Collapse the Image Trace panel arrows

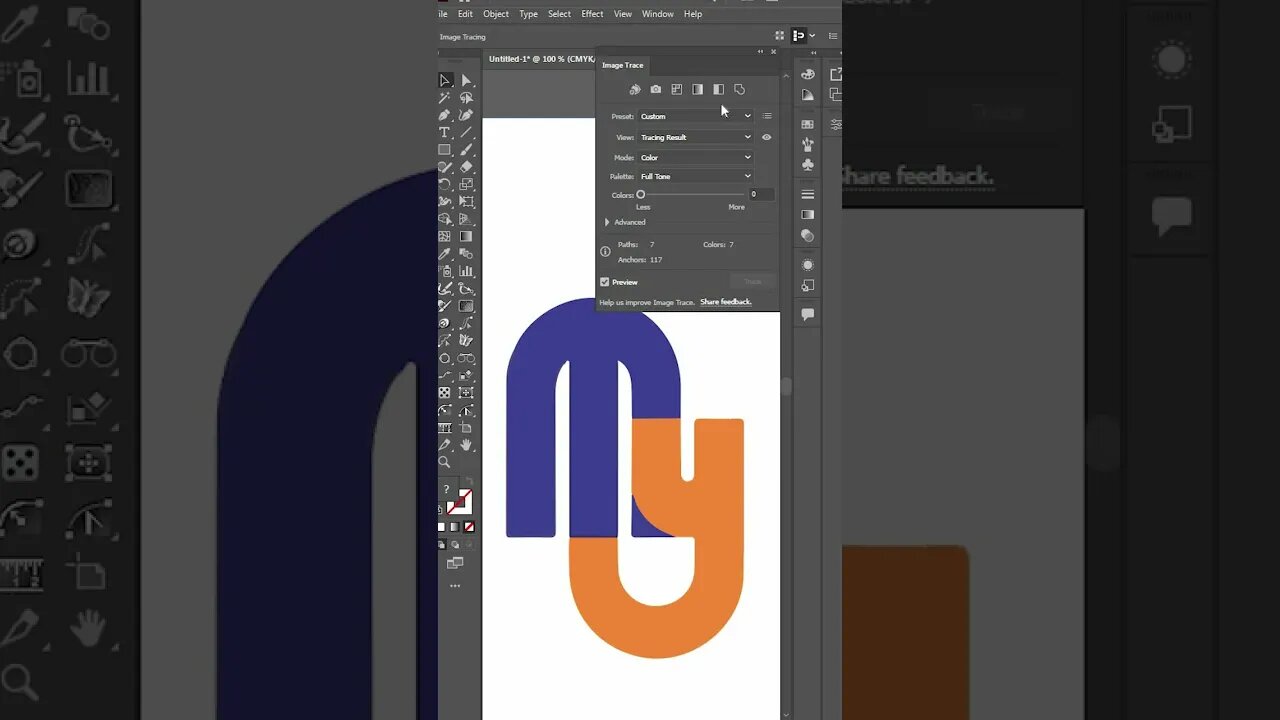coord(760,51)
